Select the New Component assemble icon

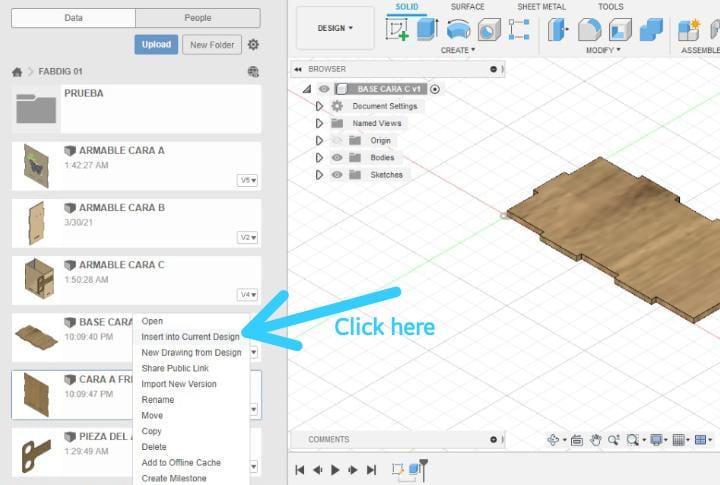point(689,29)
